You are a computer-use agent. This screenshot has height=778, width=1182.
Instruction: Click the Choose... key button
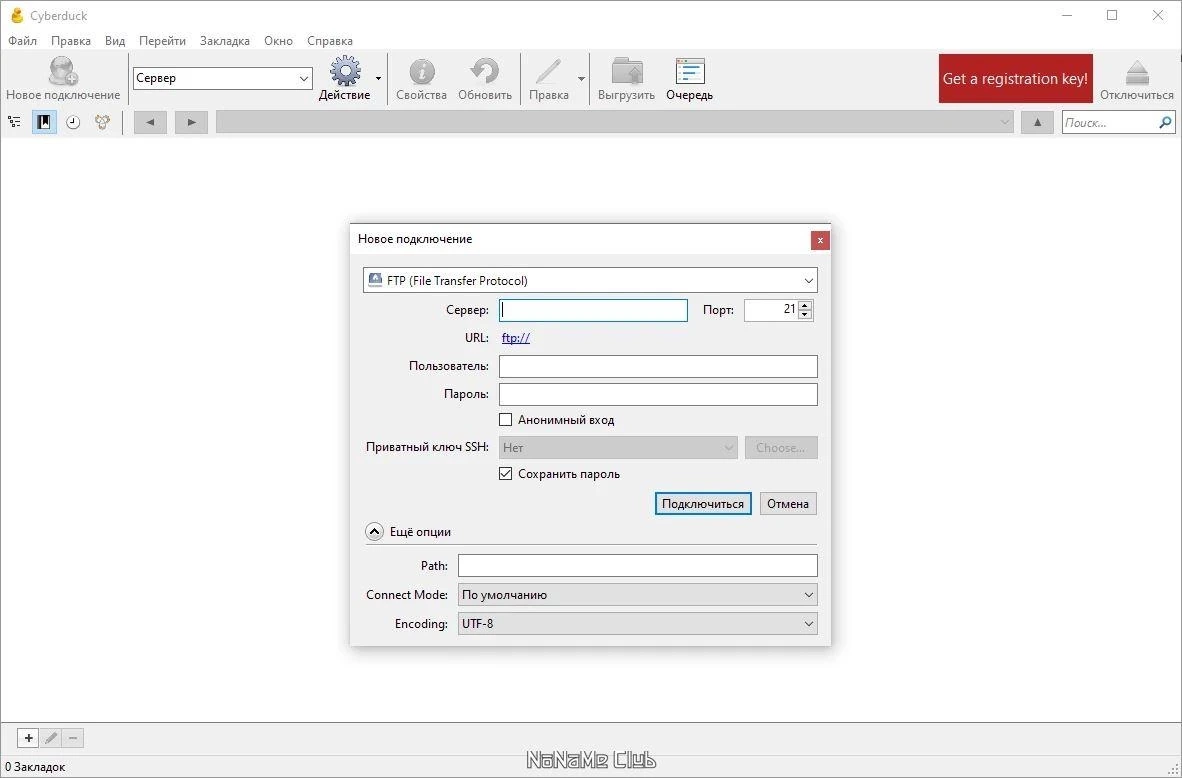(x=781, y=448)
